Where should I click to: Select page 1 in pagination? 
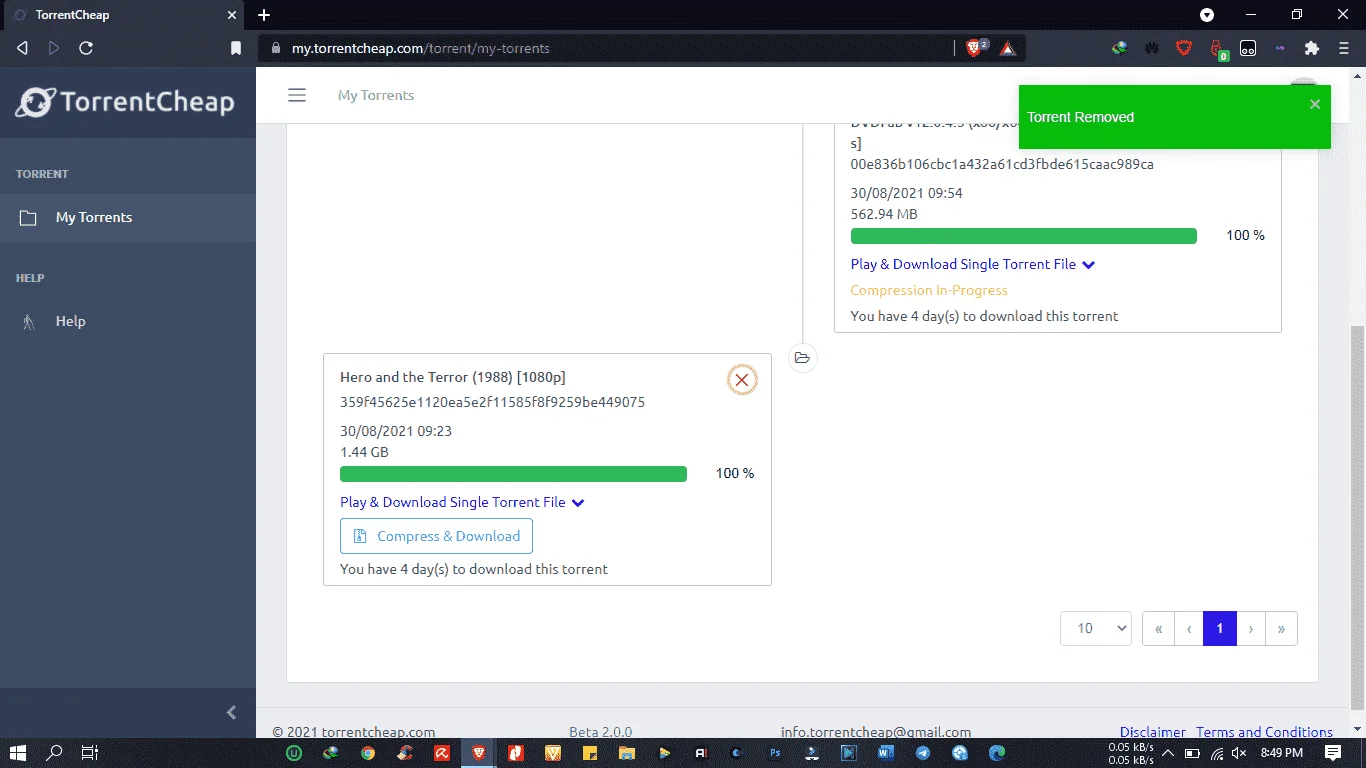(1220, 628)
